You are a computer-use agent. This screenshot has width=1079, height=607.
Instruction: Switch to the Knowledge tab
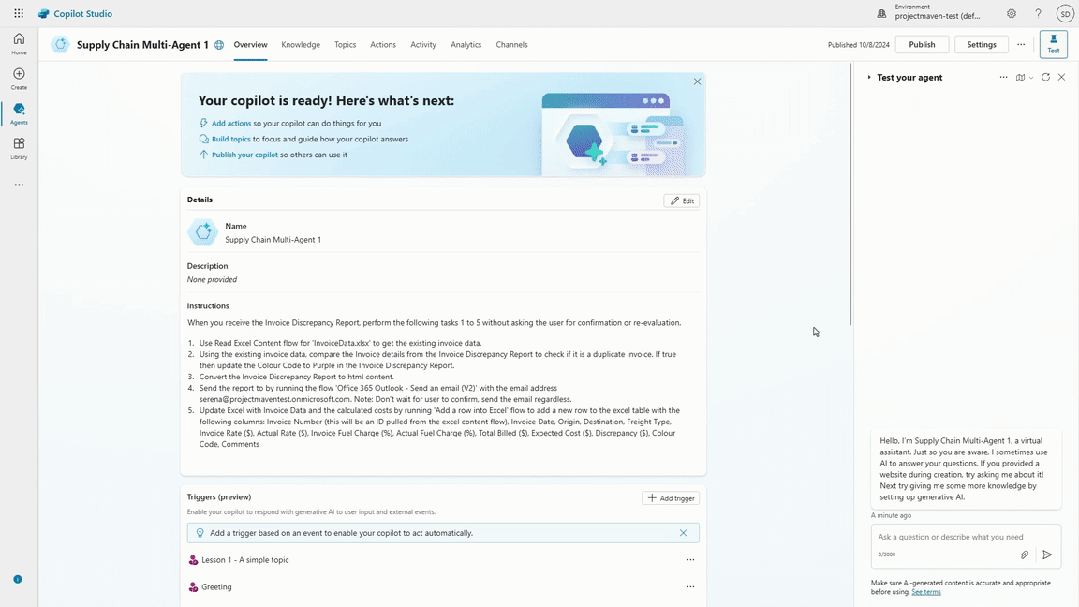[300, 44]
